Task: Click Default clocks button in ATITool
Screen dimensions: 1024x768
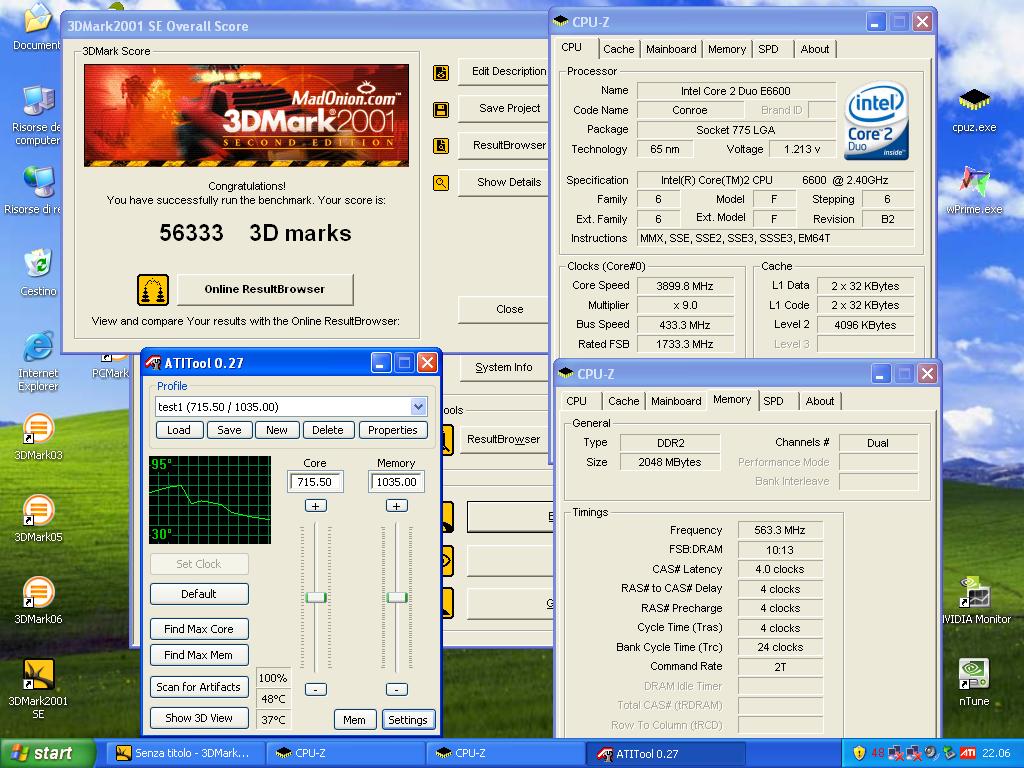Action: click(x=199, y=594)
